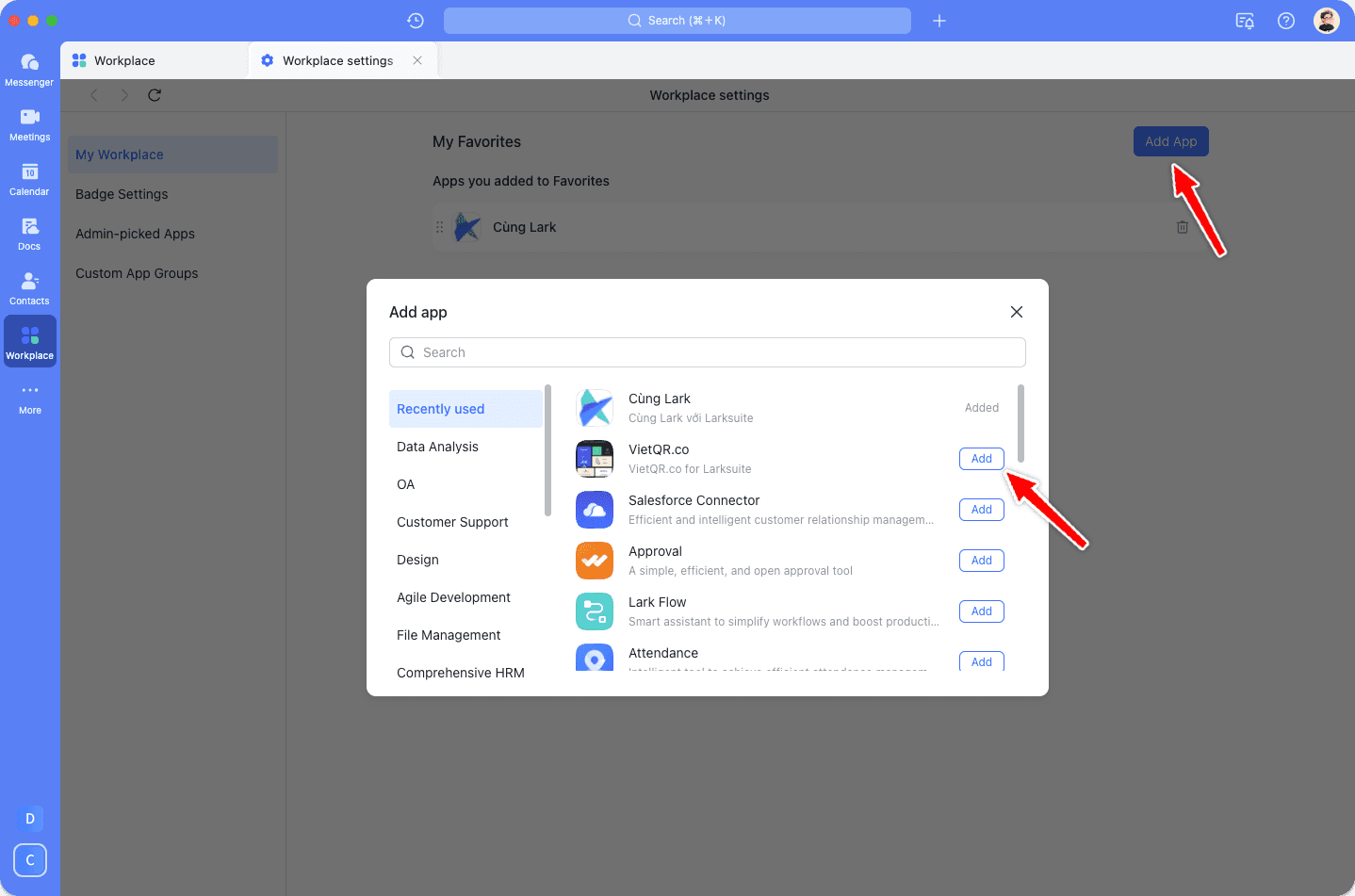Open a new tab with the plus icon

939,20
